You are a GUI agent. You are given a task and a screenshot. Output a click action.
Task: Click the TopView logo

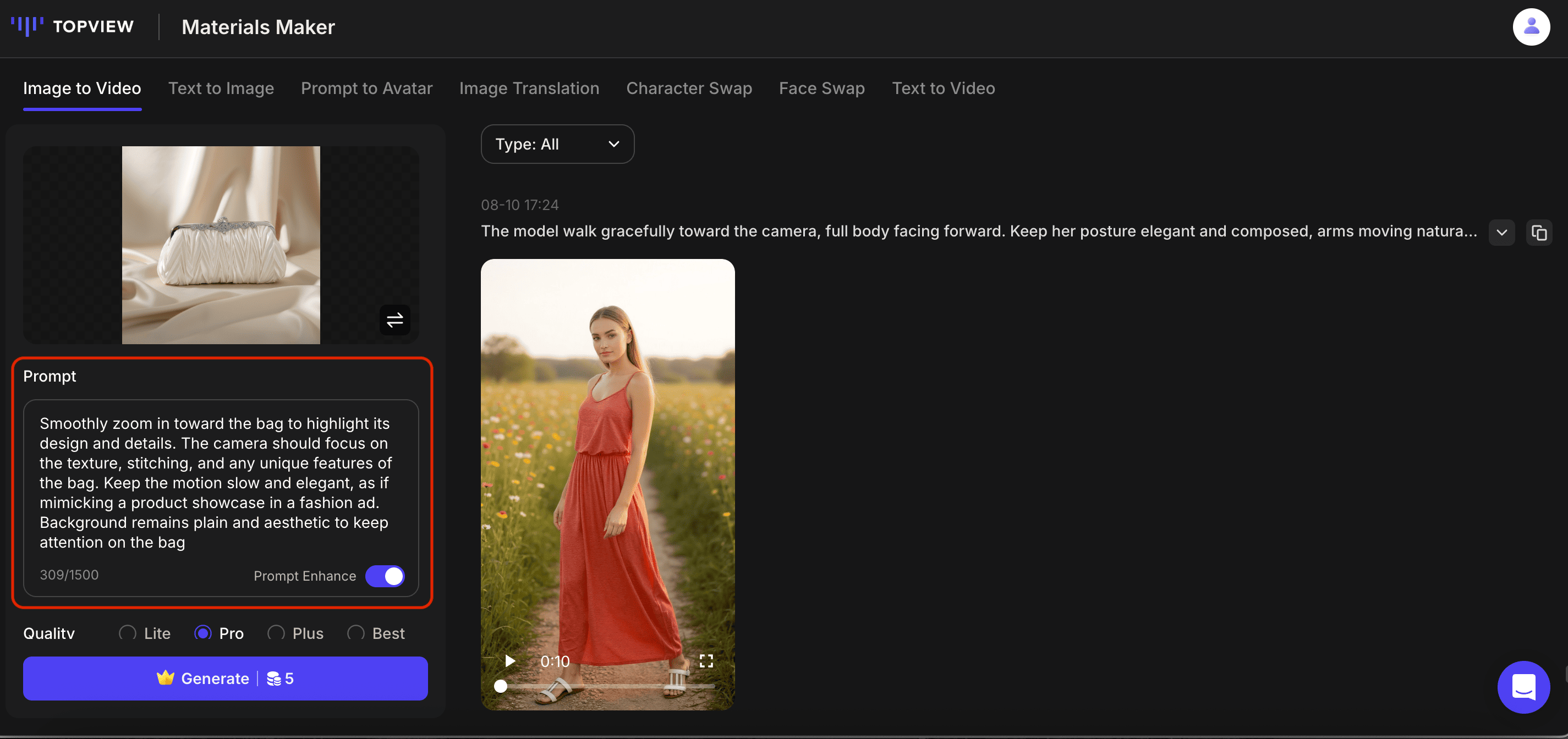pos(73,27)
